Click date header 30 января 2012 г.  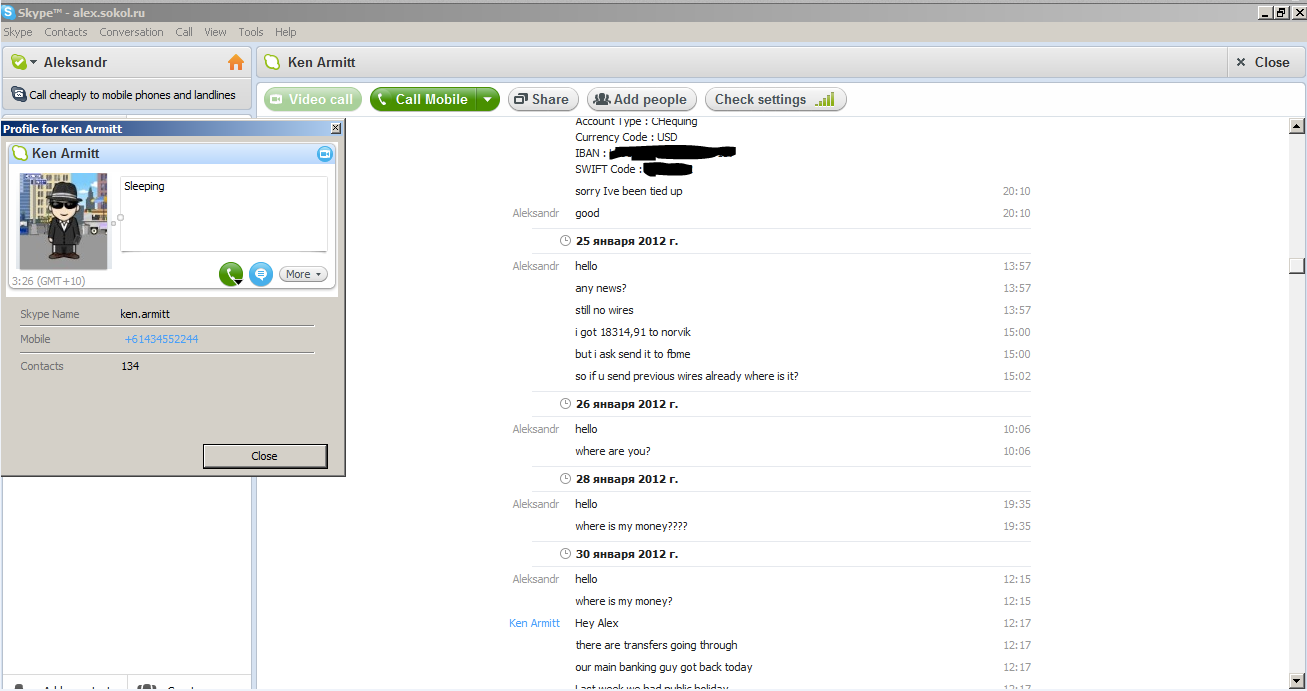point(627,554)
